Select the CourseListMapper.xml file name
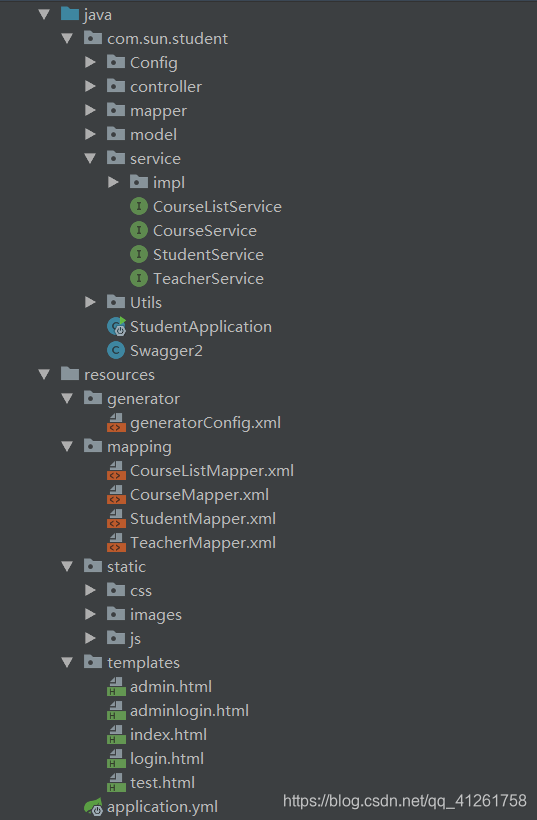Image resolution: width=537 pixels, height=820 pixels. (x=212, y=471)
